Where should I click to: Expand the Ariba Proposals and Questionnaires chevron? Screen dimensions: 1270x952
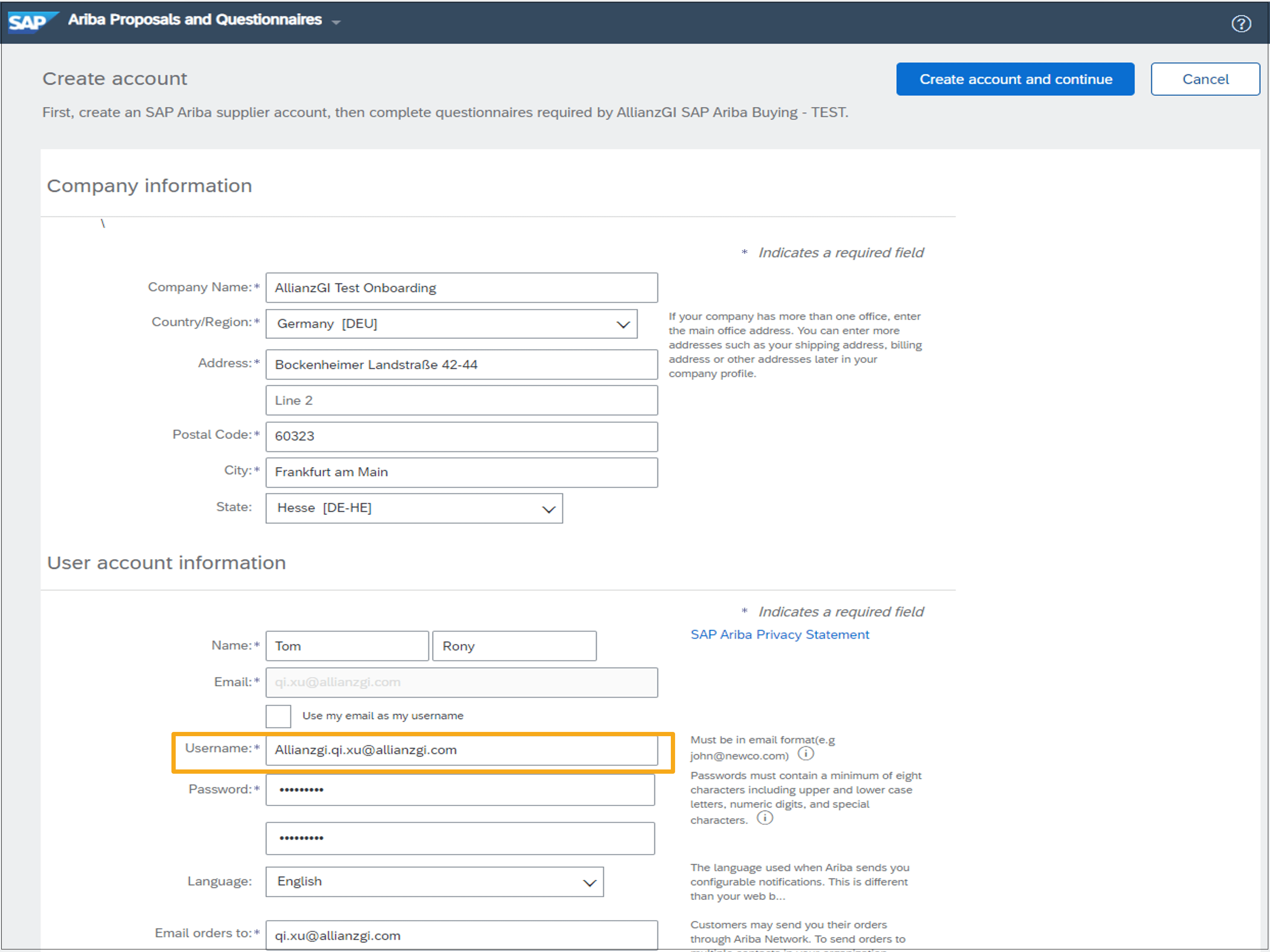pos(336,21)
